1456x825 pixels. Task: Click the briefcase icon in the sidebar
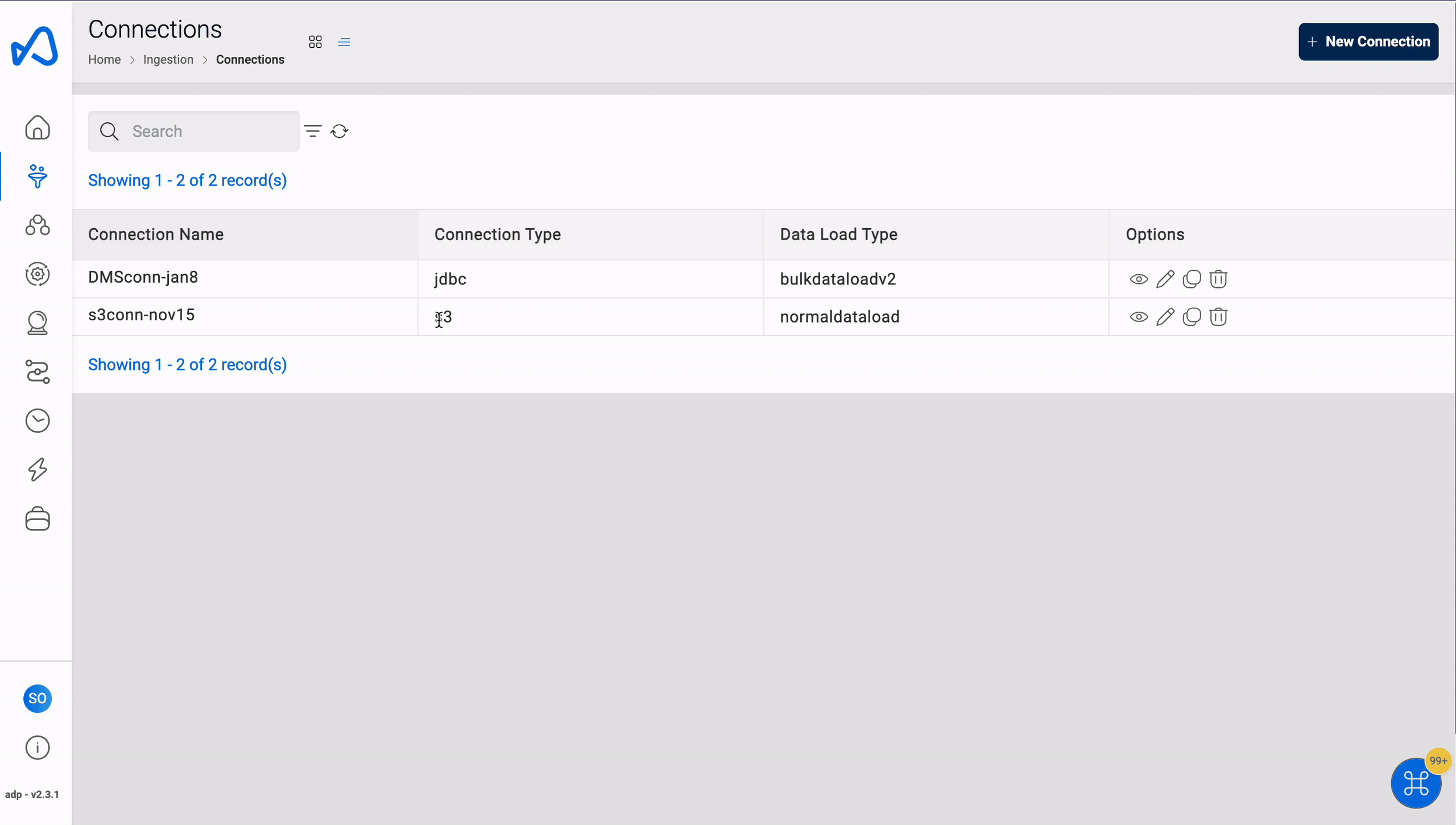(x=36, y=518)
